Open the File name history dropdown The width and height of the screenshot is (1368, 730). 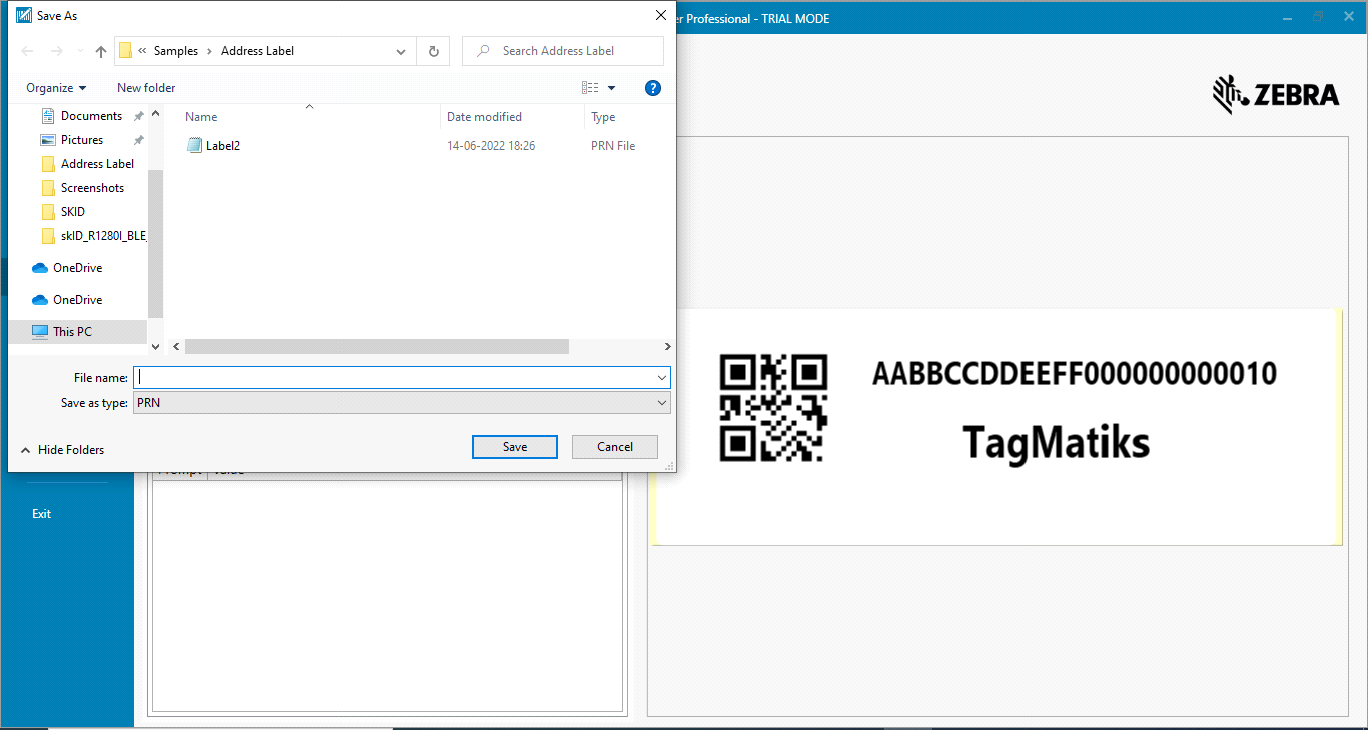(661, 378)
